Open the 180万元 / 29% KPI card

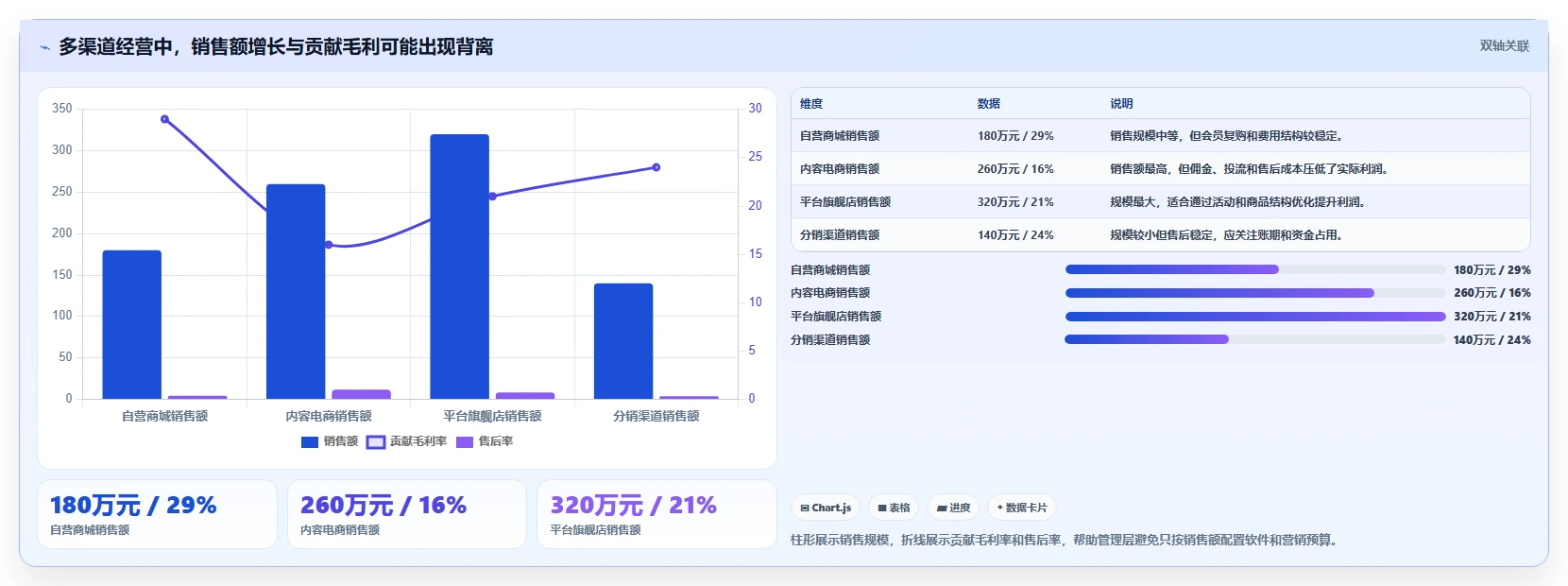[x=157, y=514]
